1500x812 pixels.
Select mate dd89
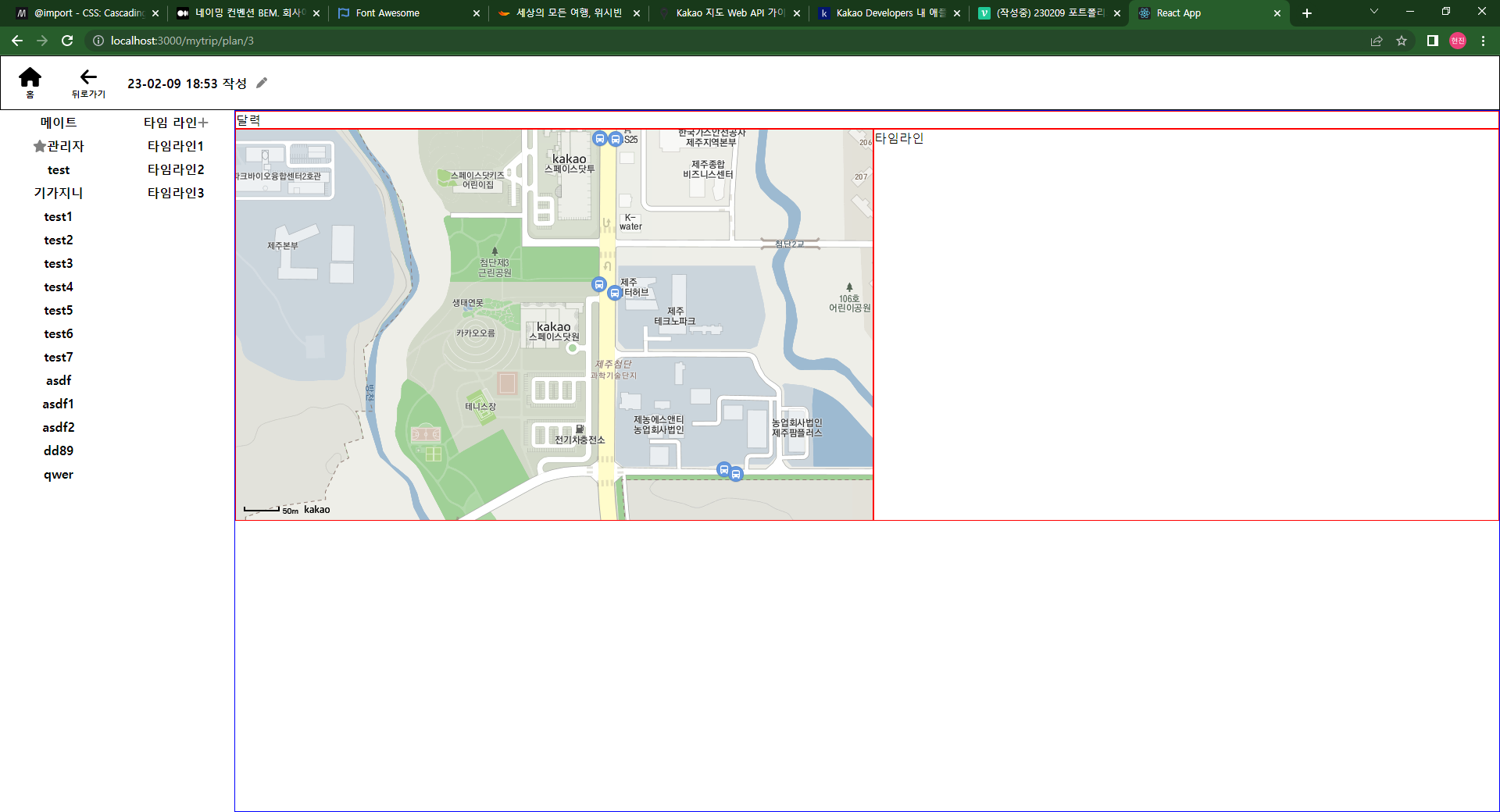pos(59,451)
